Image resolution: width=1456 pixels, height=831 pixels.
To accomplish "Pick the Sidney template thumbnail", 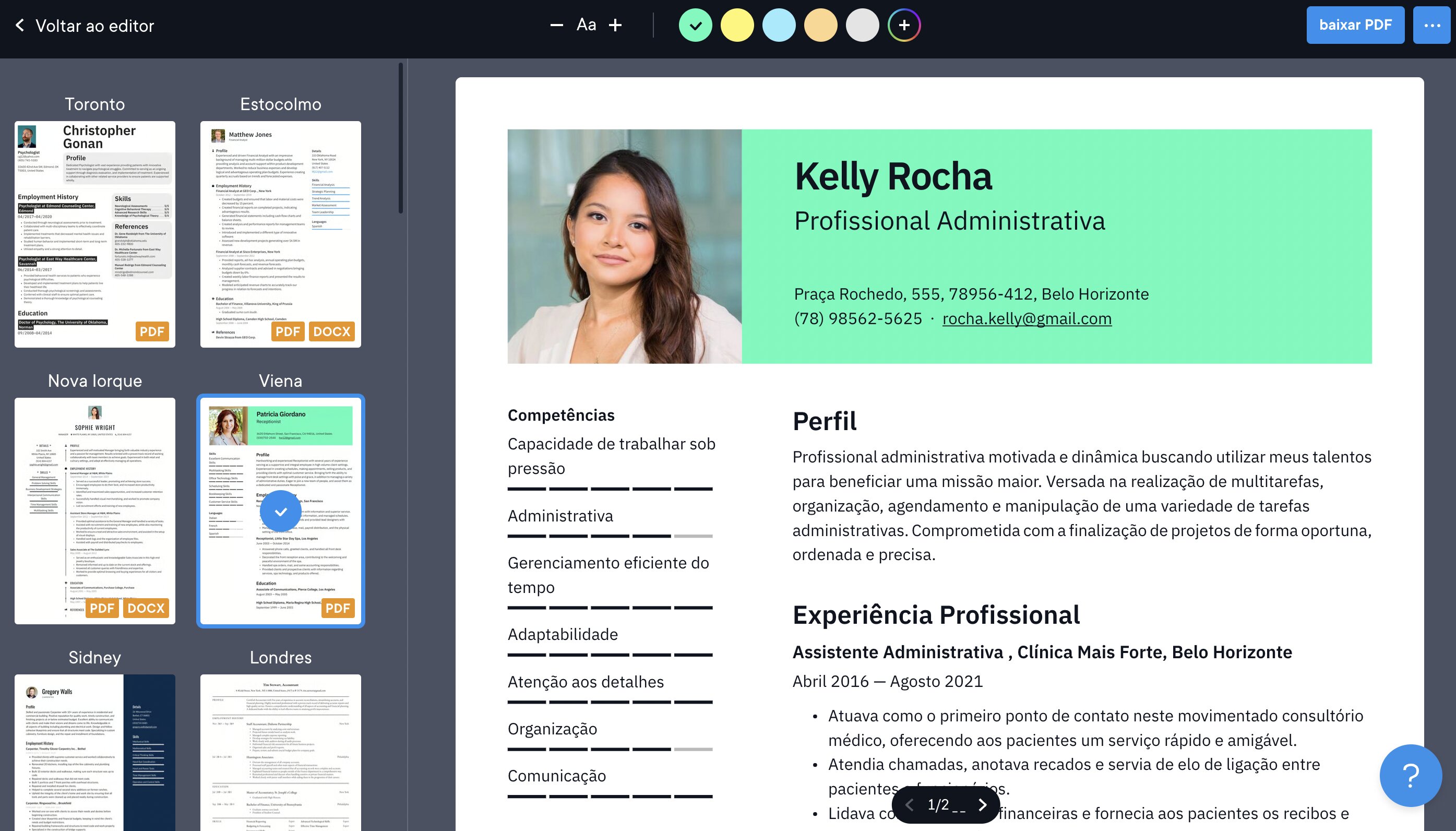I will click(94, 752).
